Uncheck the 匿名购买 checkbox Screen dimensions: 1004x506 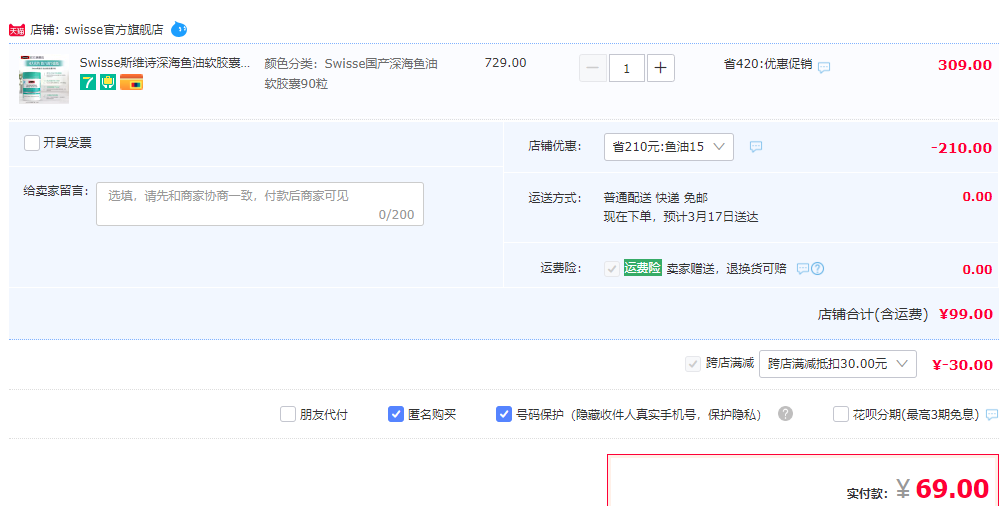pyautogui.click(x=396, y=414)
